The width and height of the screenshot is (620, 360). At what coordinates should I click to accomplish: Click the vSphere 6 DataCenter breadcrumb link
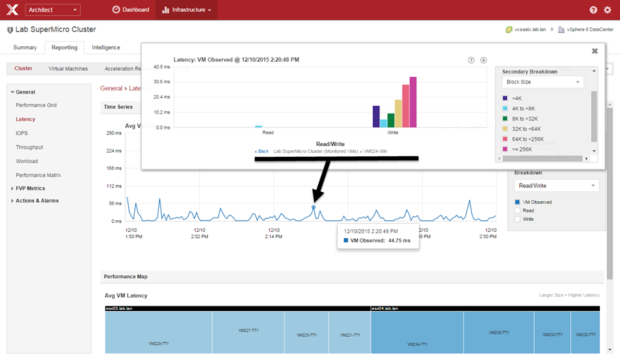(x=590, y=30)
